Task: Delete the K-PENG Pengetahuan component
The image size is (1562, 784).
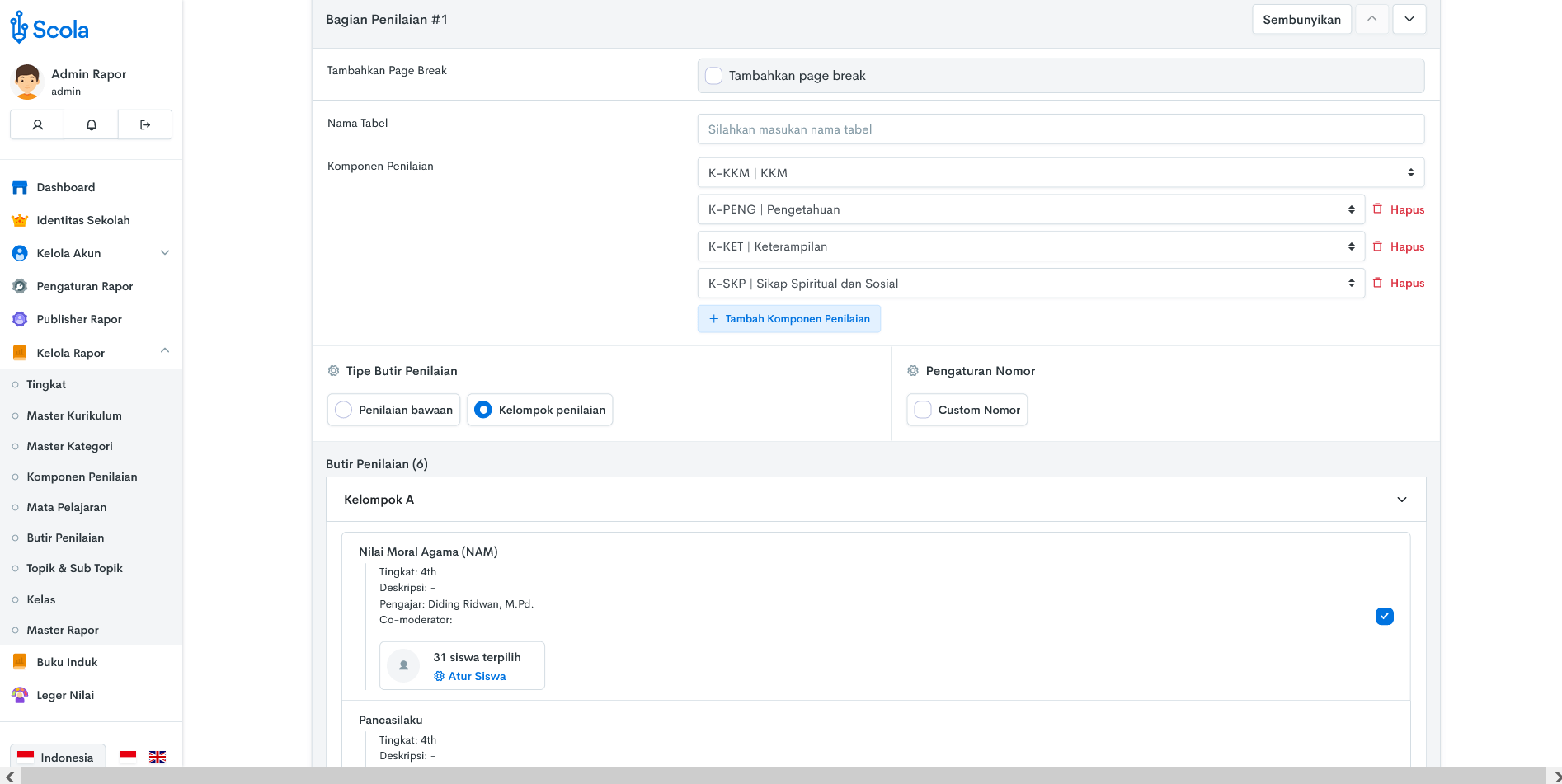Action: [x=1399, y=209]
